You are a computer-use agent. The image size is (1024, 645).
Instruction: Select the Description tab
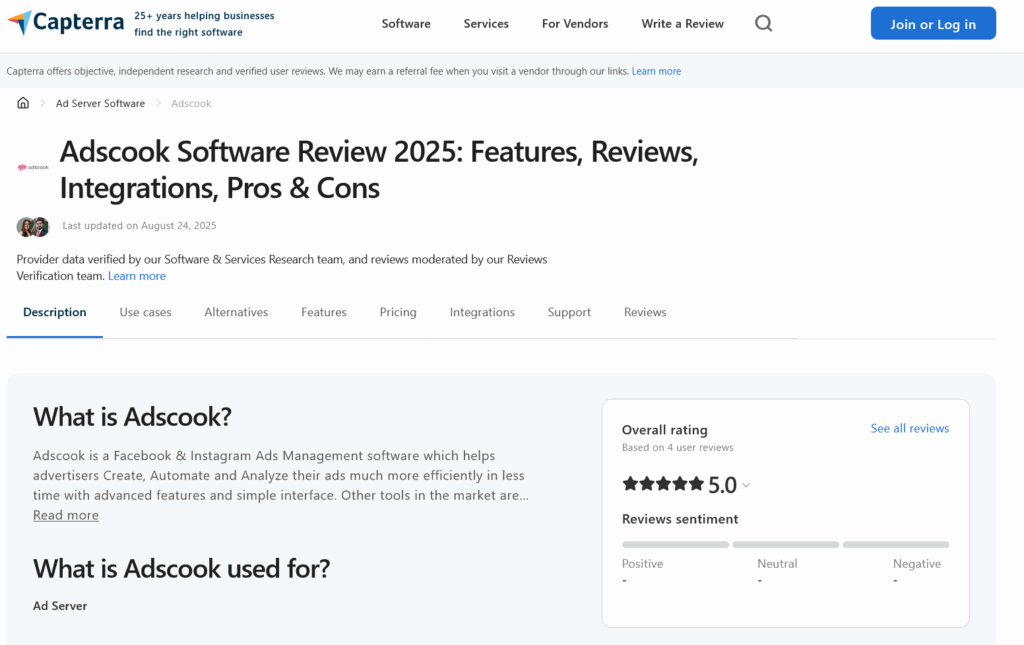[55, 312]
